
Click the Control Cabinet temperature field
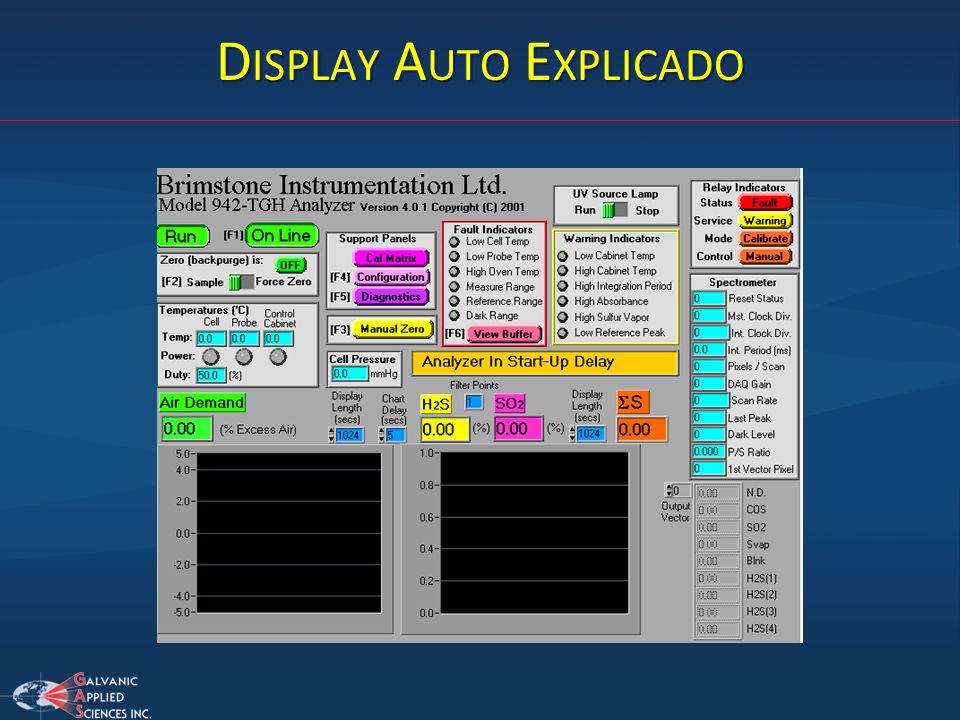tap(279, 339)
